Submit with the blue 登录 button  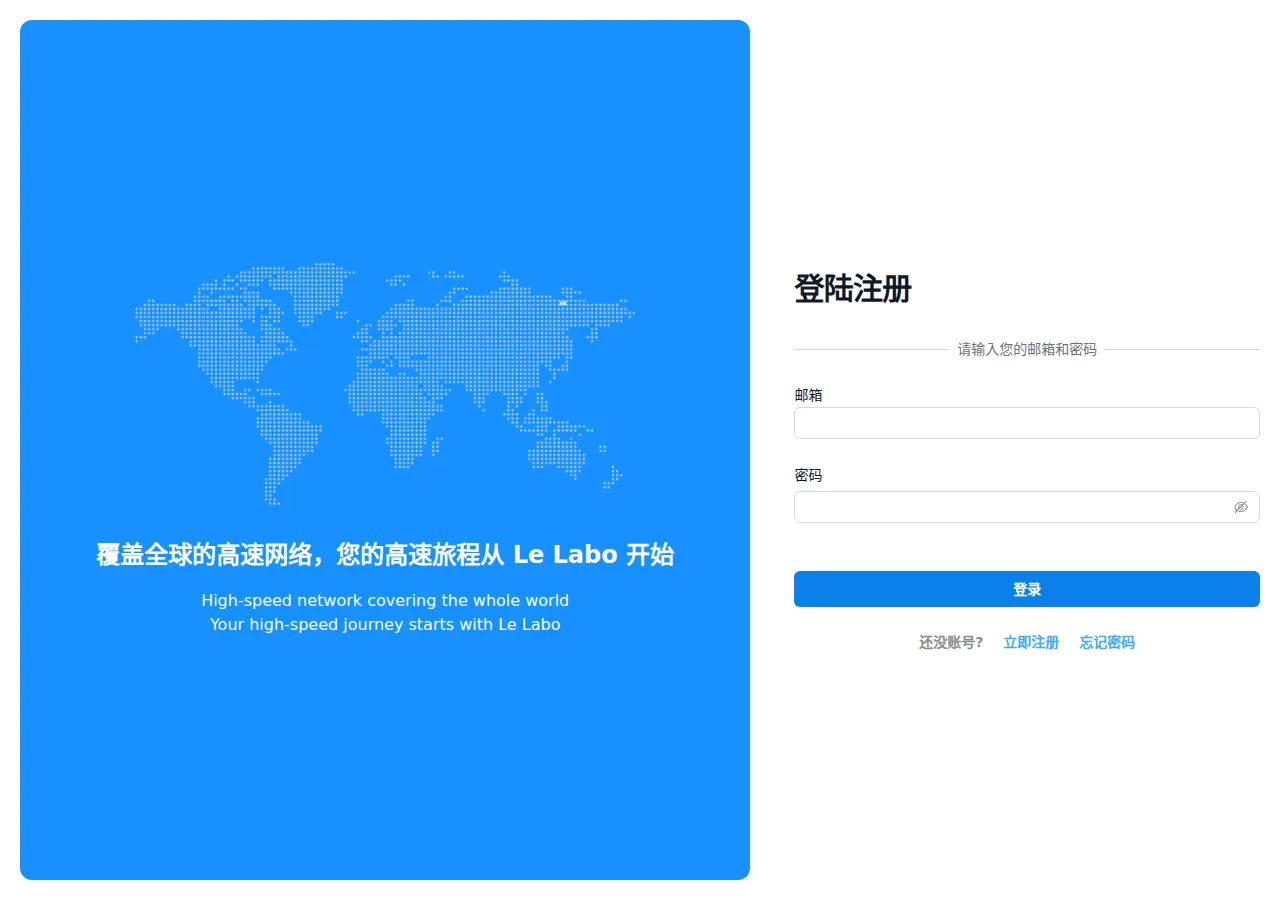[x=1026, y=589]
